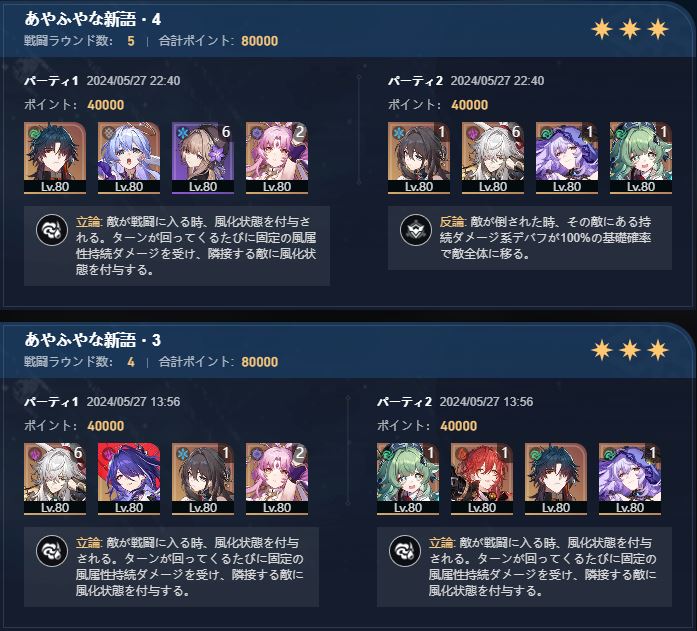This screenshot has height=631, width=697.
Task: Select the red-background character in stage 3 party 1
Action: (x=129, y=479)
